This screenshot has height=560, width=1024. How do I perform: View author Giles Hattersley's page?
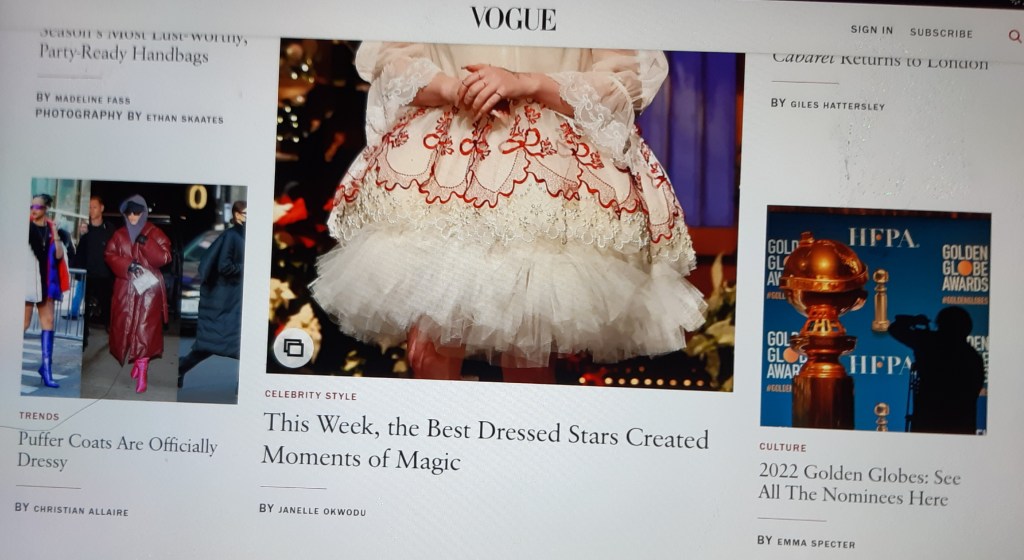[837, 105]
